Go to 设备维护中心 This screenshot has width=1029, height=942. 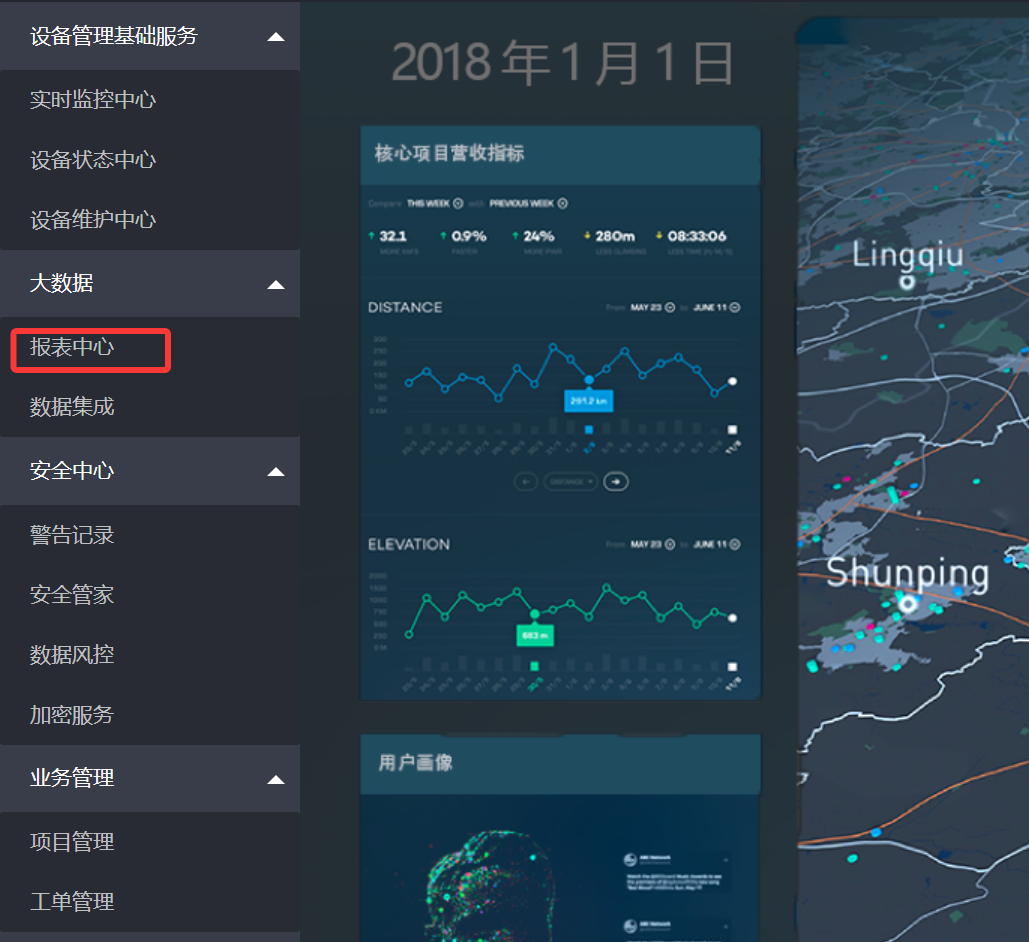click(93, 219)
